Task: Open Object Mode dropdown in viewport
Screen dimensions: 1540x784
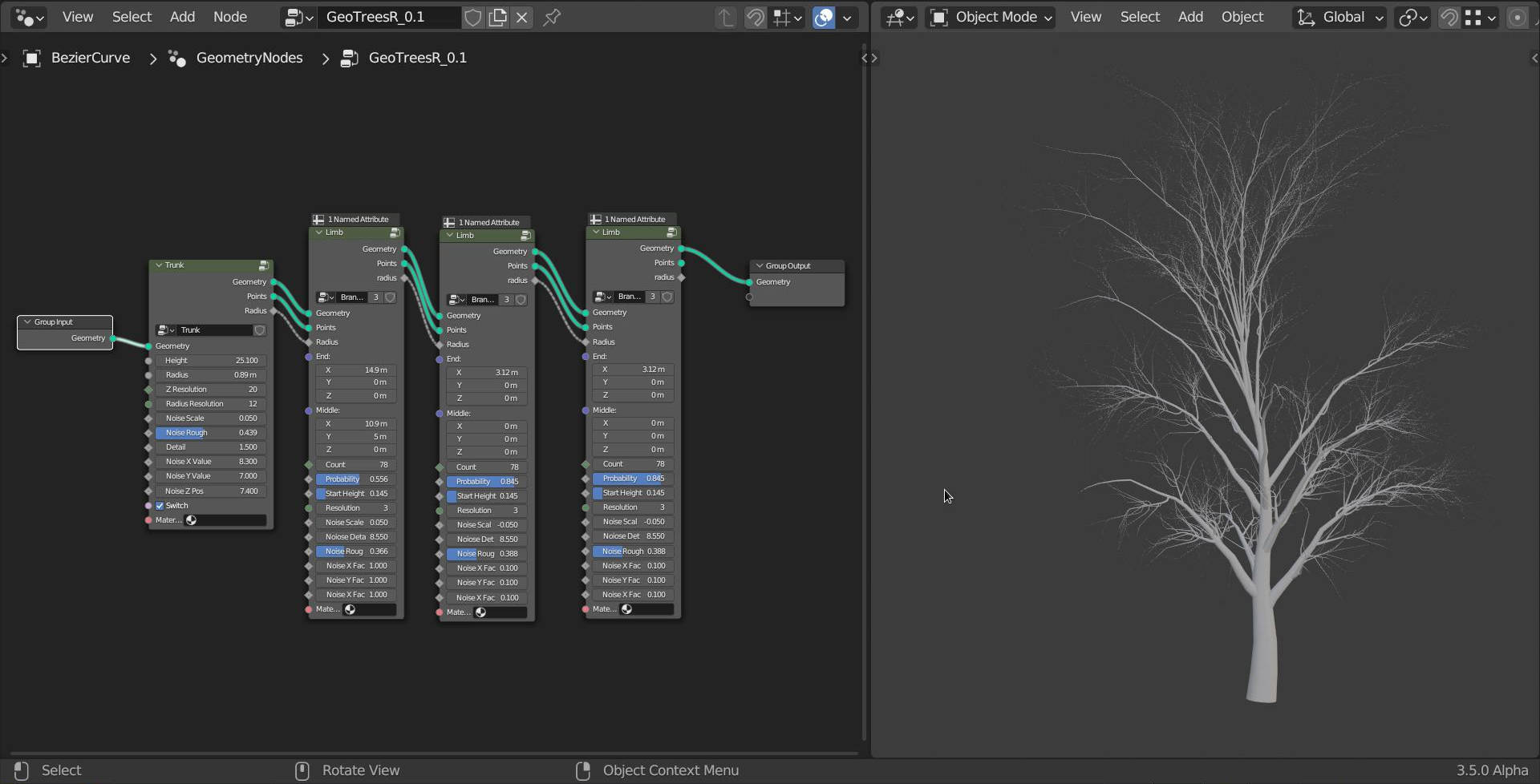Action: coord(991,17)
